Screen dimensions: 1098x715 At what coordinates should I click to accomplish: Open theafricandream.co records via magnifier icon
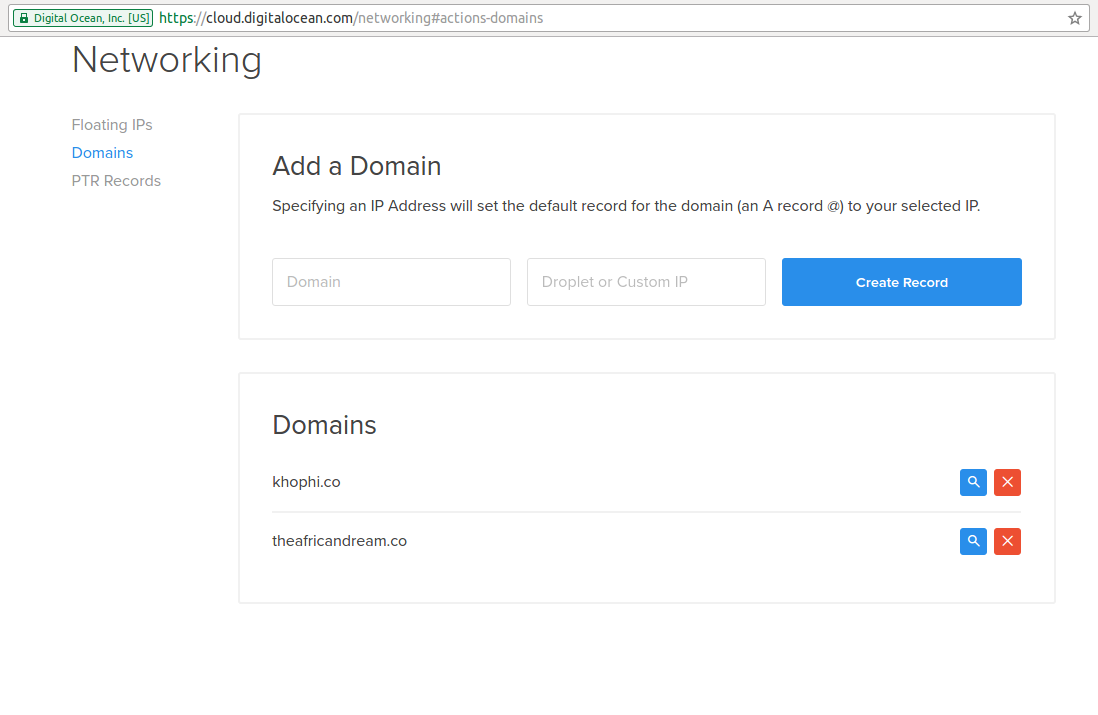tap(973, 541)
